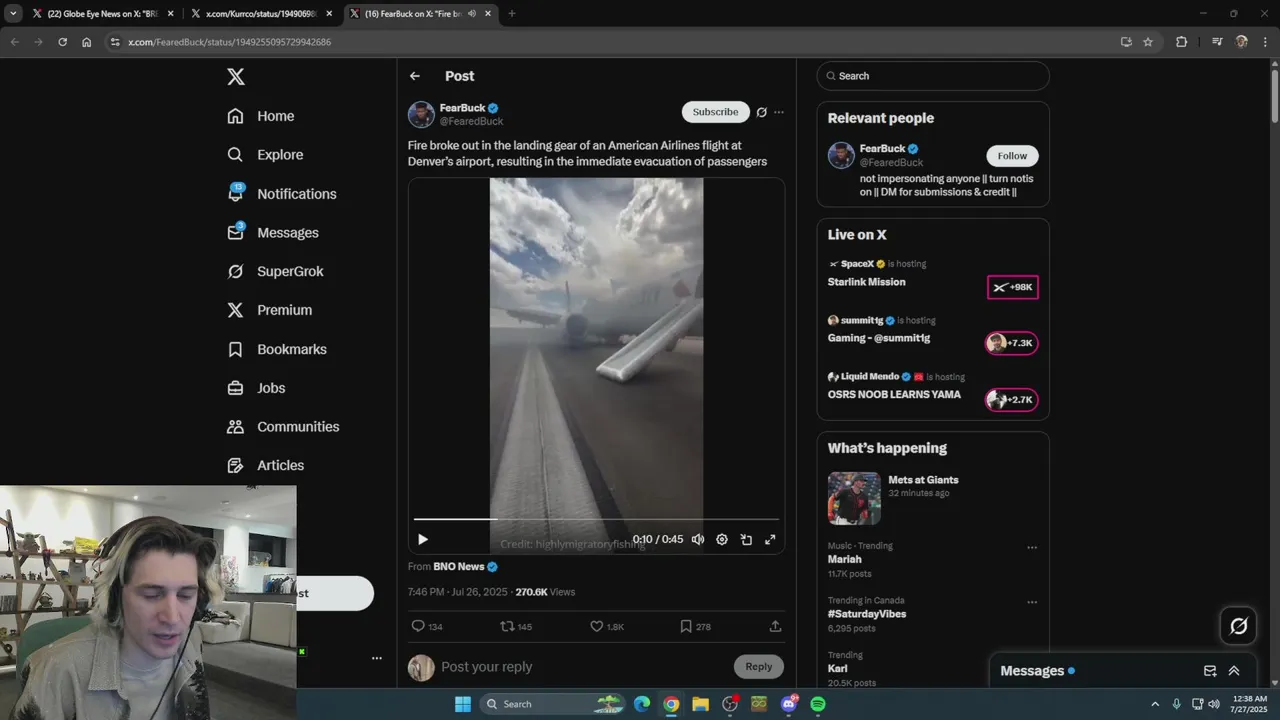Open the post's more options menu

click(x=779, y=112)
